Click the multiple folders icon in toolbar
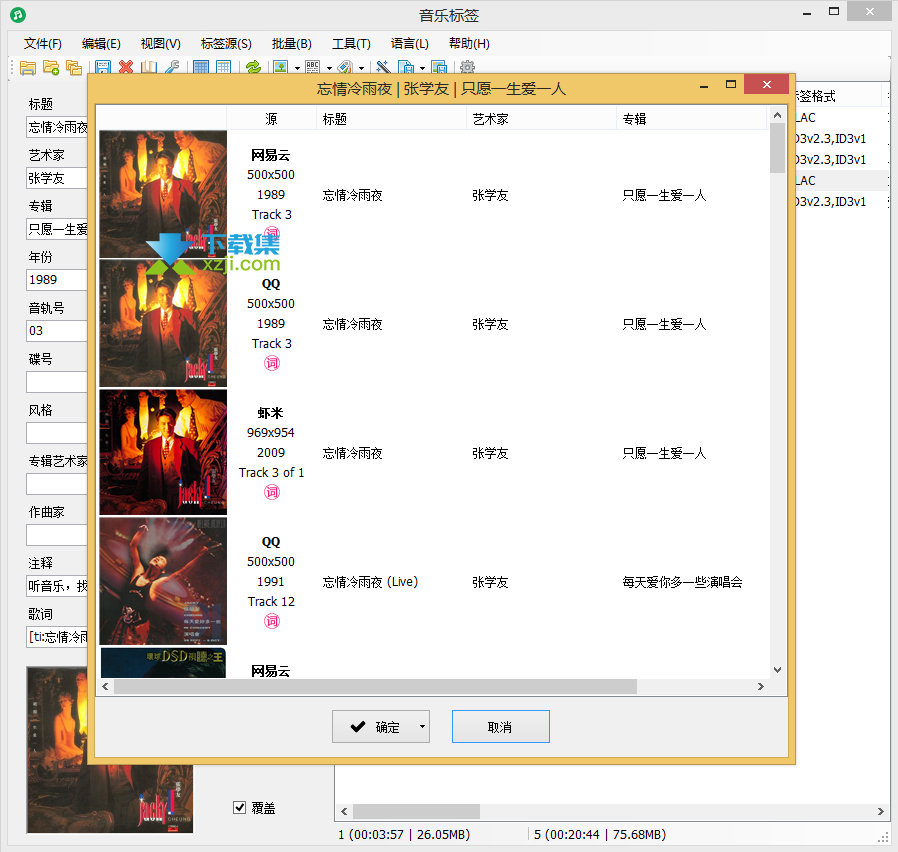The image size is (898, 852). click(74, 68)
